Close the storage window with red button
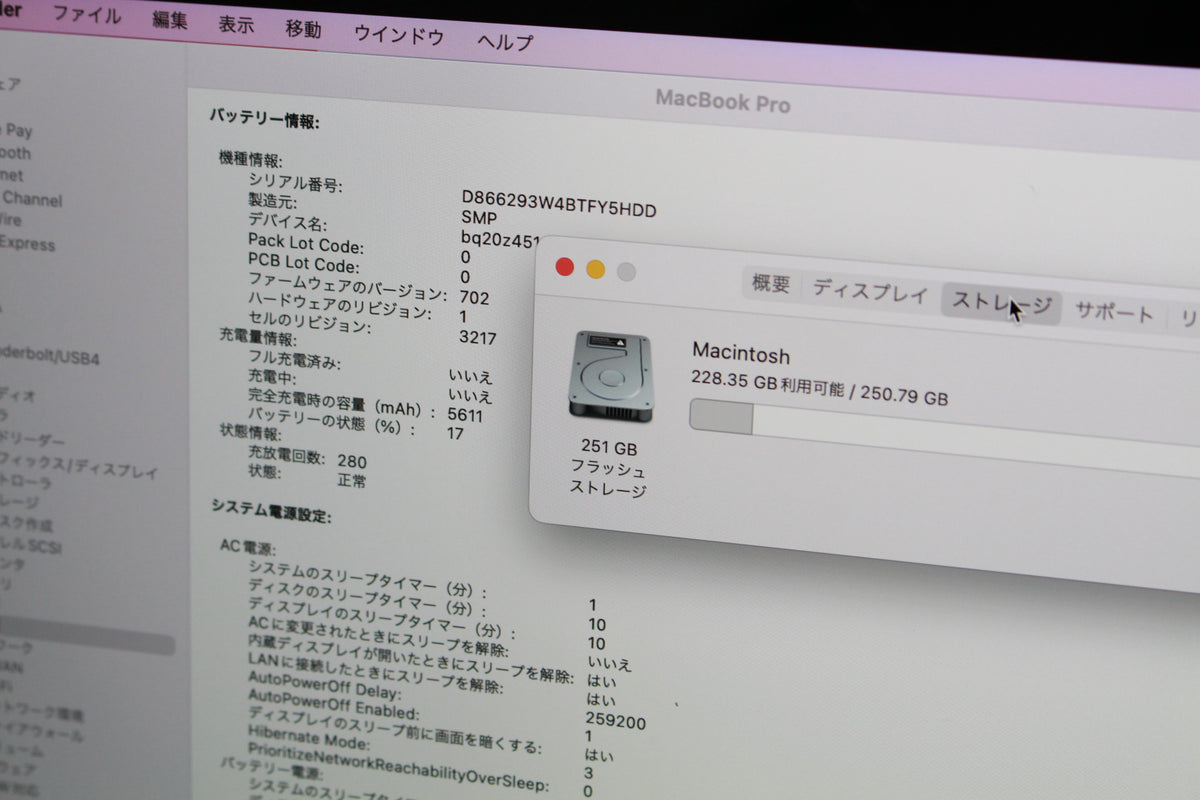The image size is (1200, 800). pos(565,266)
